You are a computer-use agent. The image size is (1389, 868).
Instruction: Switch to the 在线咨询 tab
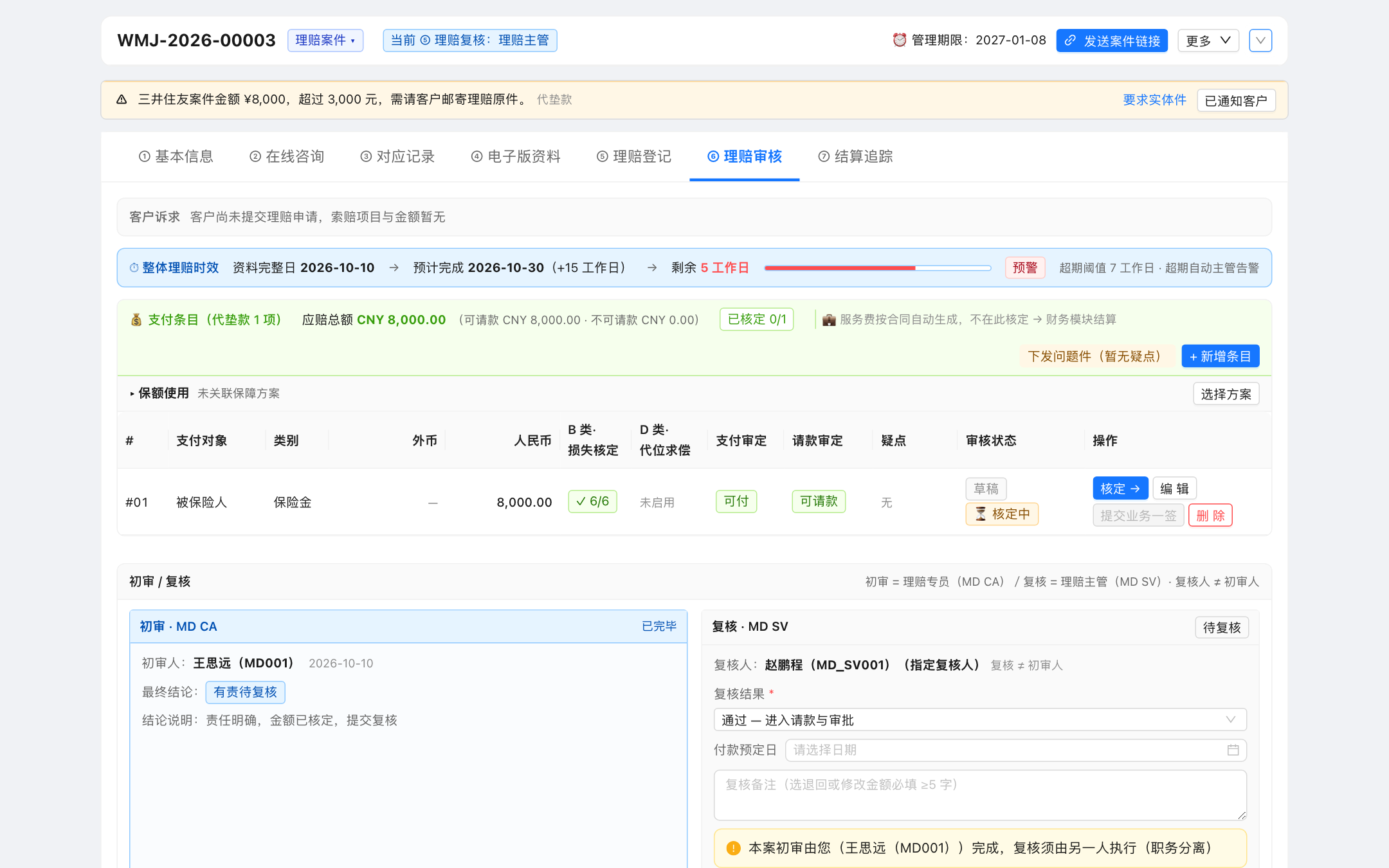(x=287, y=156)
